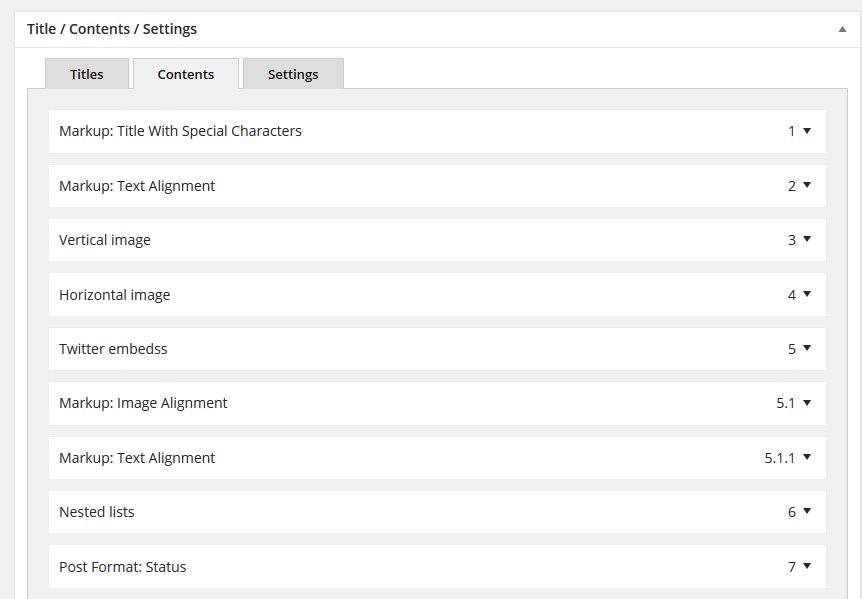Click the Title / Contents / Settings heading
This screenshot has height=599, width=862.
(x=112, y=29)
